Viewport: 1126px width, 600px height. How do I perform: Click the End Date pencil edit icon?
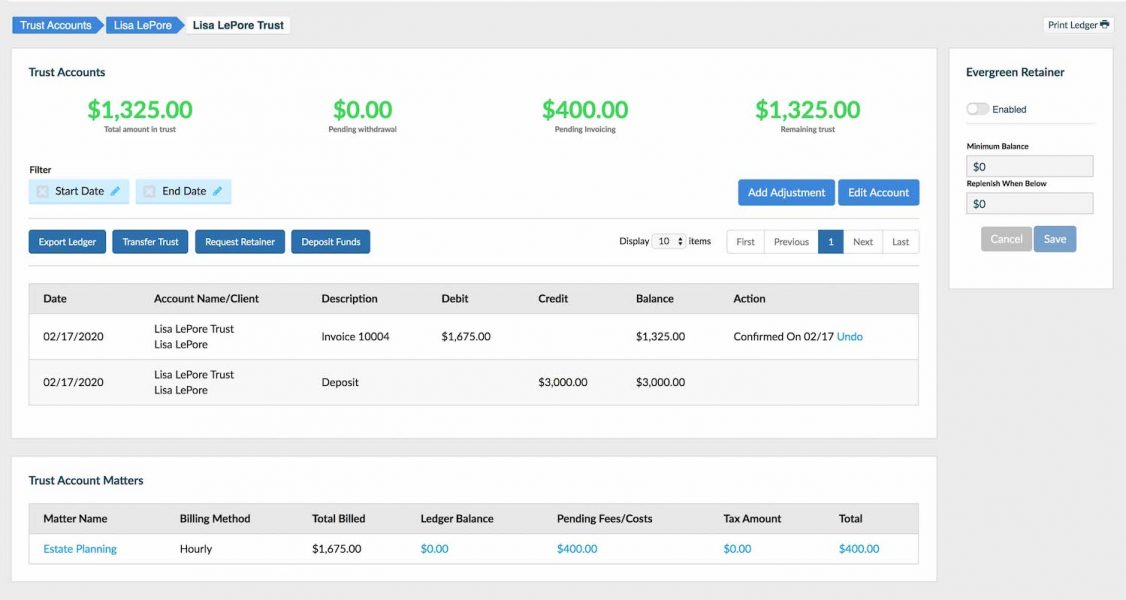click(x=218, y=191)
